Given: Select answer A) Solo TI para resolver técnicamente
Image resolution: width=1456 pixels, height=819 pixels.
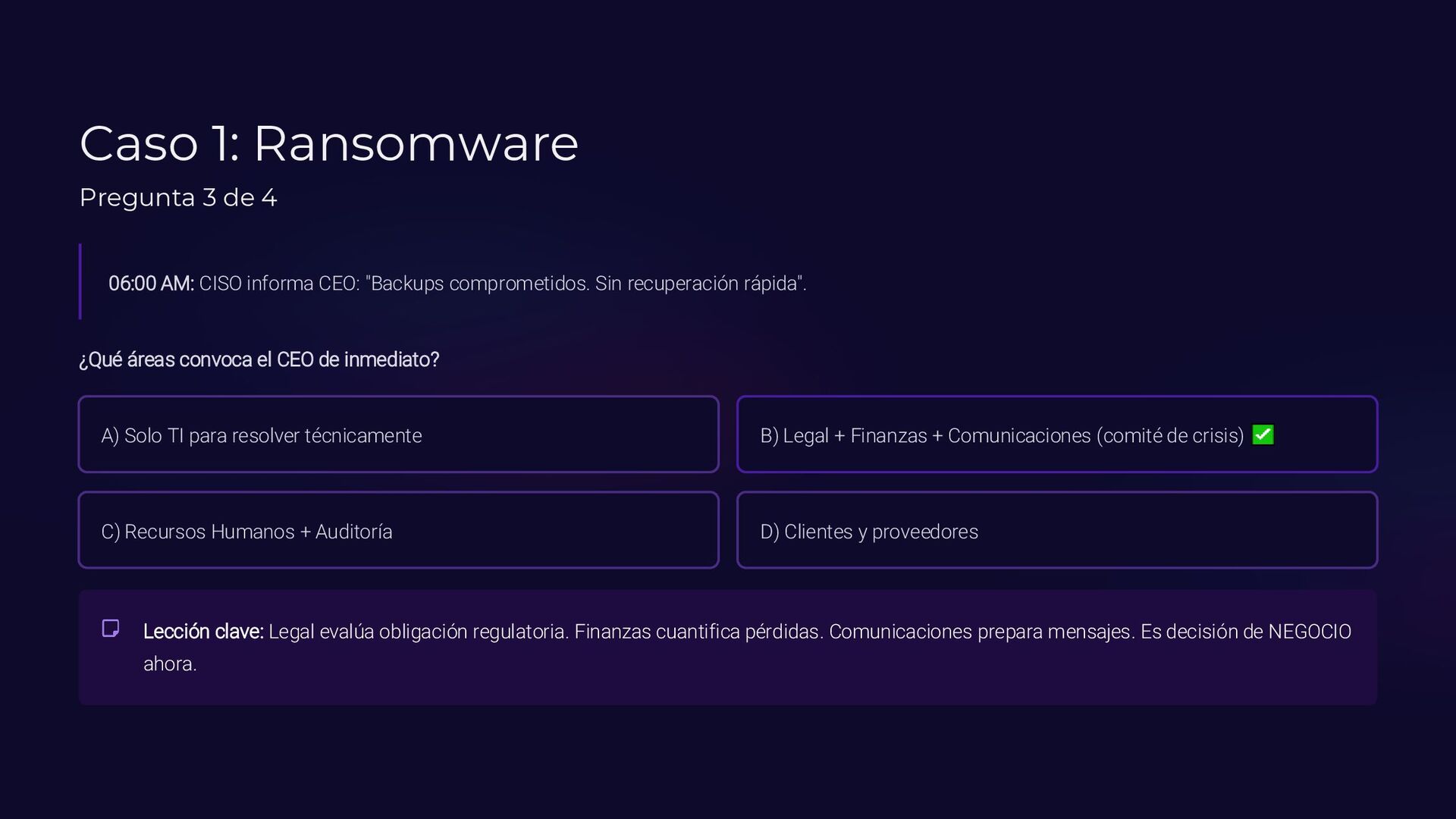Looking at the screenshot, I should coord(398,435).
